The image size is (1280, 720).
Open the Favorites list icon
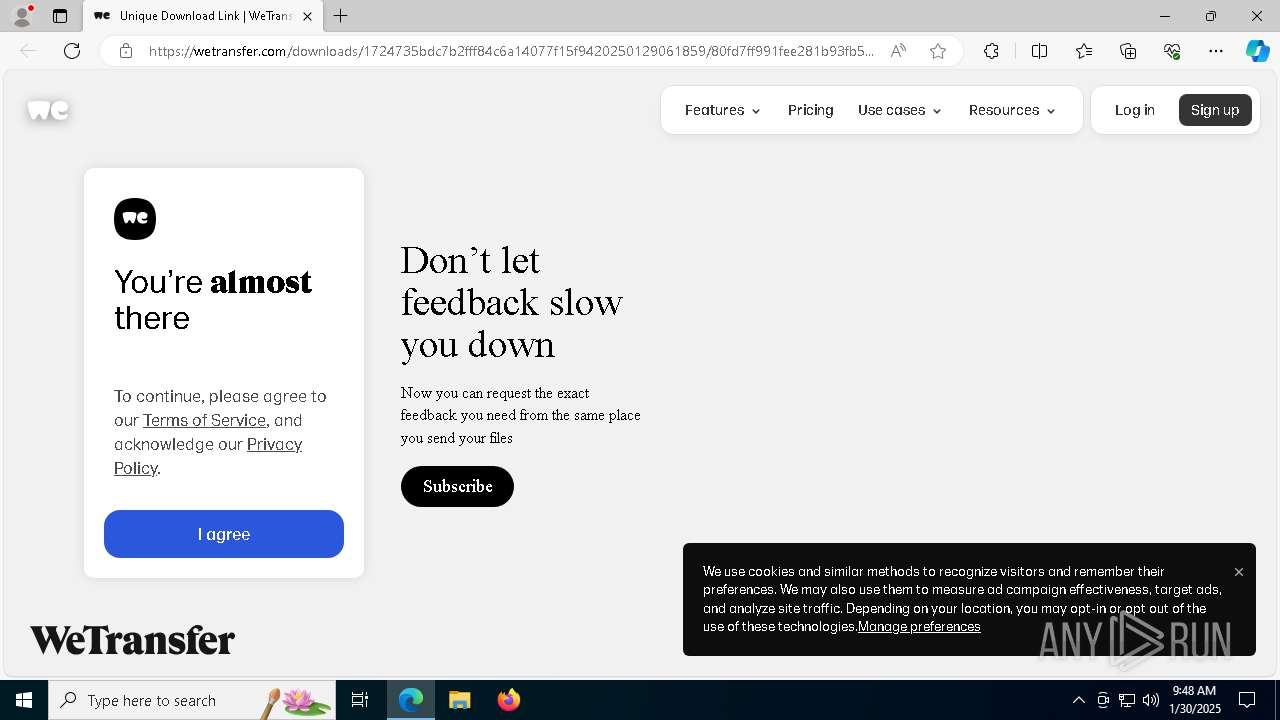pyautogui.click(x=1084, y=51)
